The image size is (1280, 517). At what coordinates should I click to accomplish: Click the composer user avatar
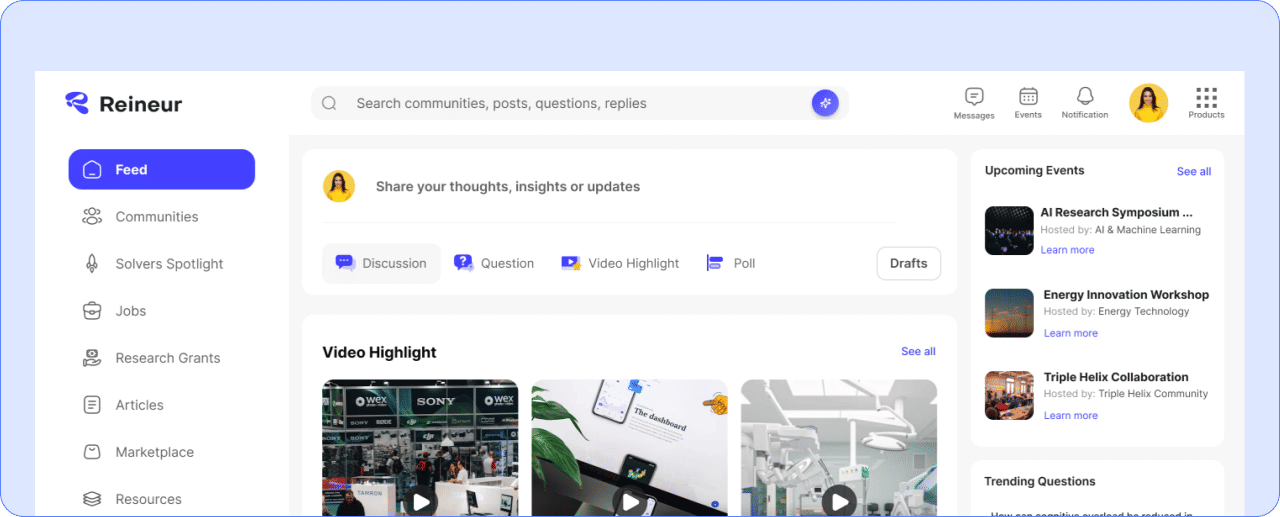[339, 186]
